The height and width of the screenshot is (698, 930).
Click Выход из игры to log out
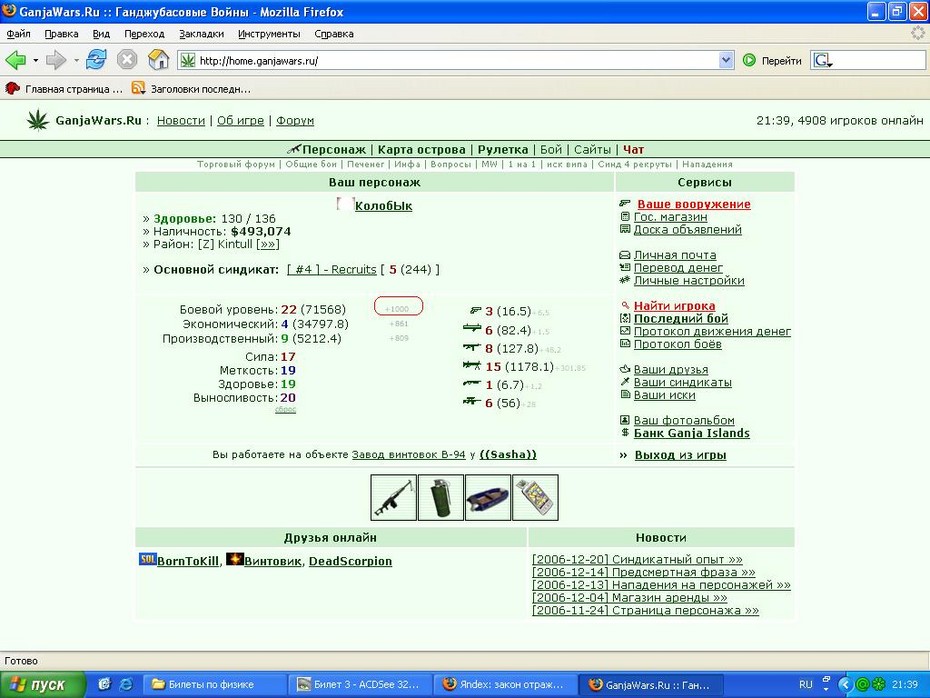[x=680, y=455]
